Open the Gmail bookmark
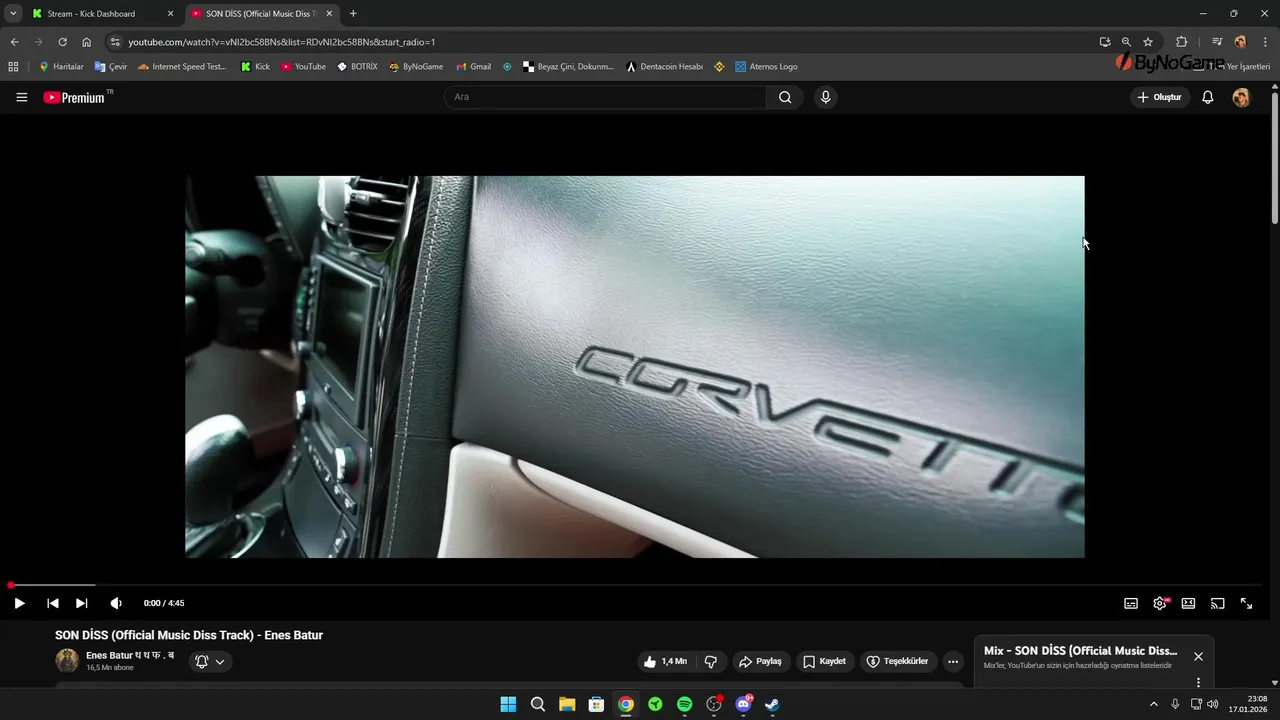The width and height of the screenshot is (1280, 720). tap(473, 67)
